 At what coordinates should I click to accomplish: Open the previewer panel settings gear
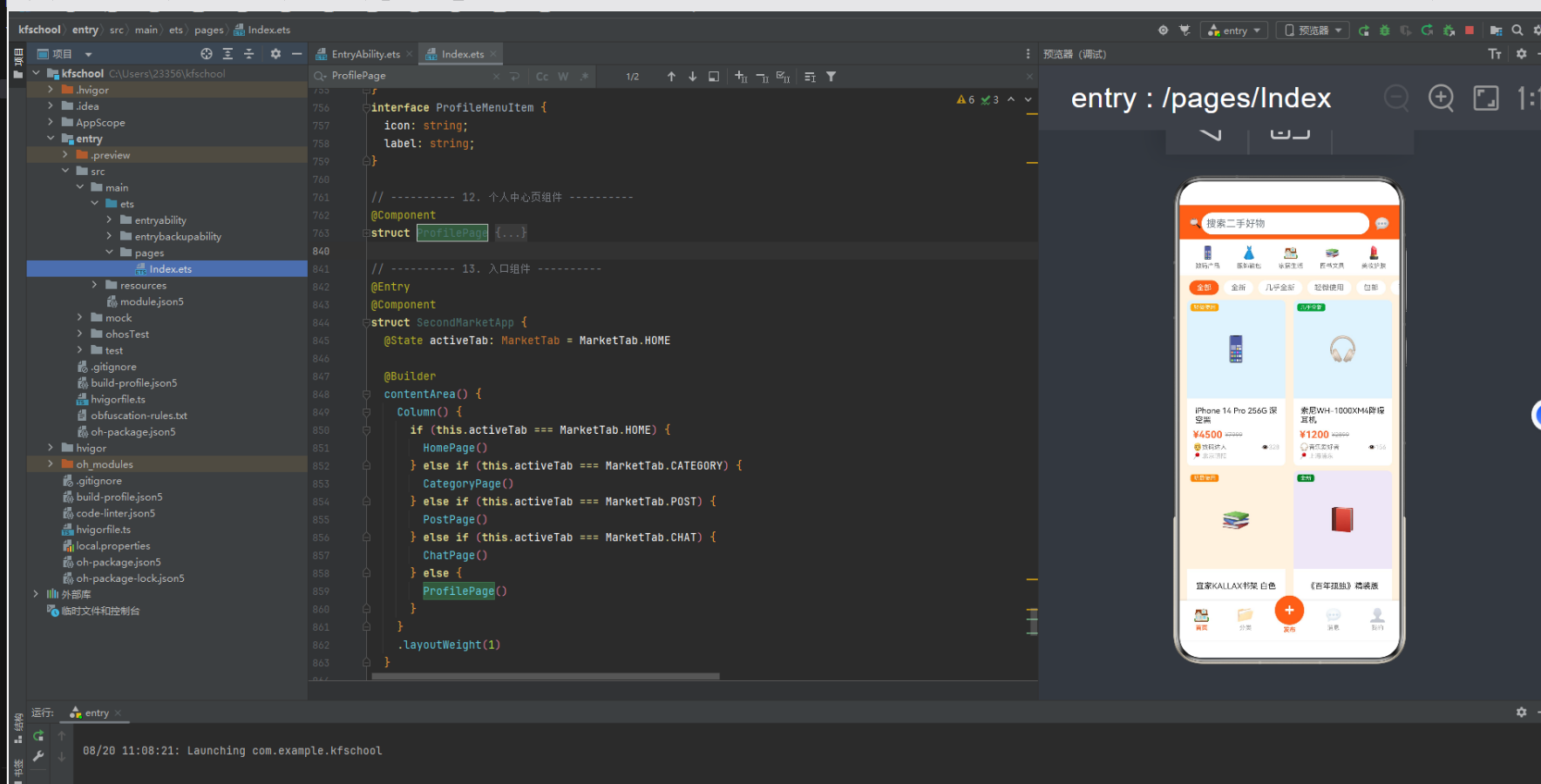pyautogui.click(x=1521, y=54)
